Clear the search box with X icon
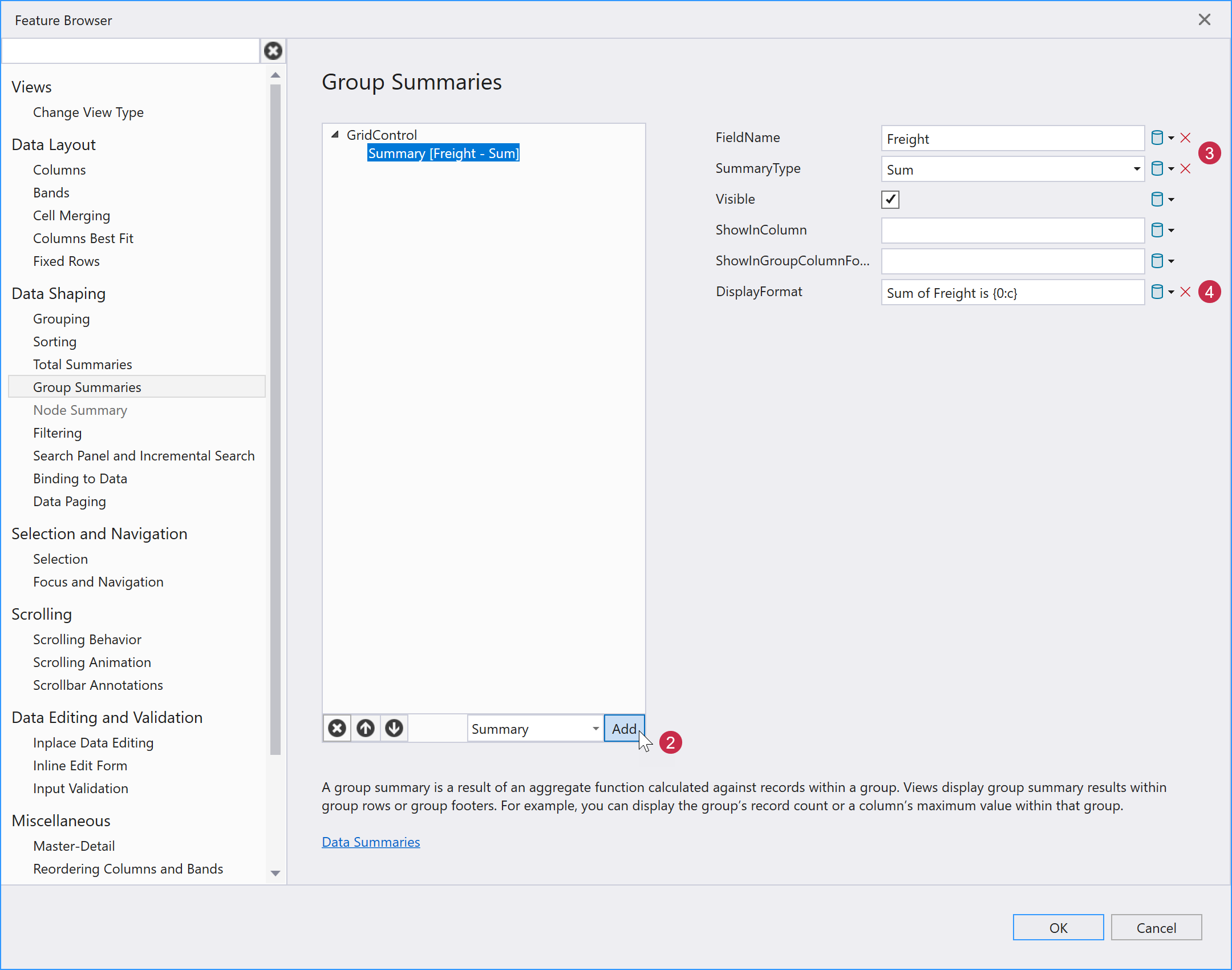This screenshot has height=970, width=1232. [273, 51]
